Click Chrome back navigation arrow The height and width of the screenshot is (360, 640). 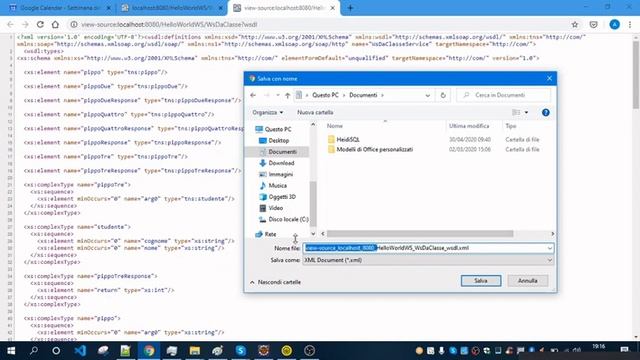(x=10, y=24)
